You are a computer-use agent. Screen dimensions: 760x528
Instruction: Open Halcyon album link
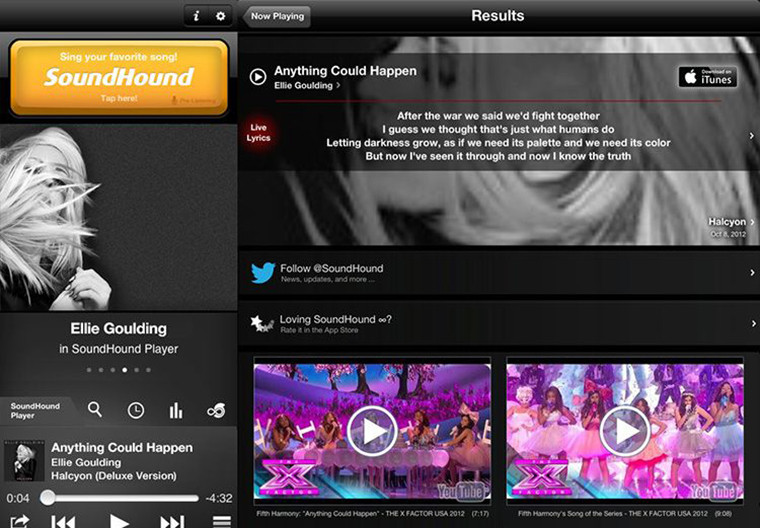pos(731,222)
